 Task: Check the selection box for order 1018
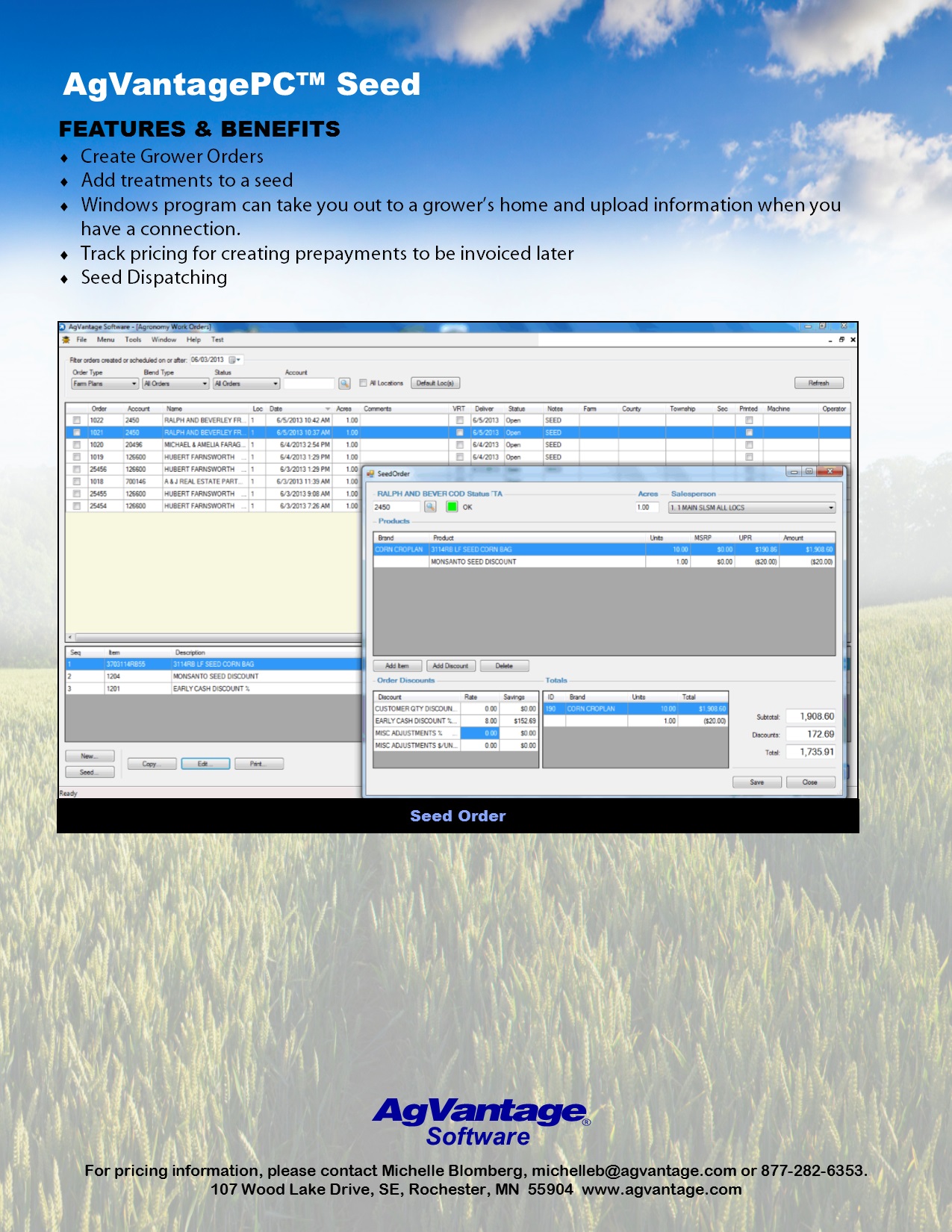(x=77, y=482)
